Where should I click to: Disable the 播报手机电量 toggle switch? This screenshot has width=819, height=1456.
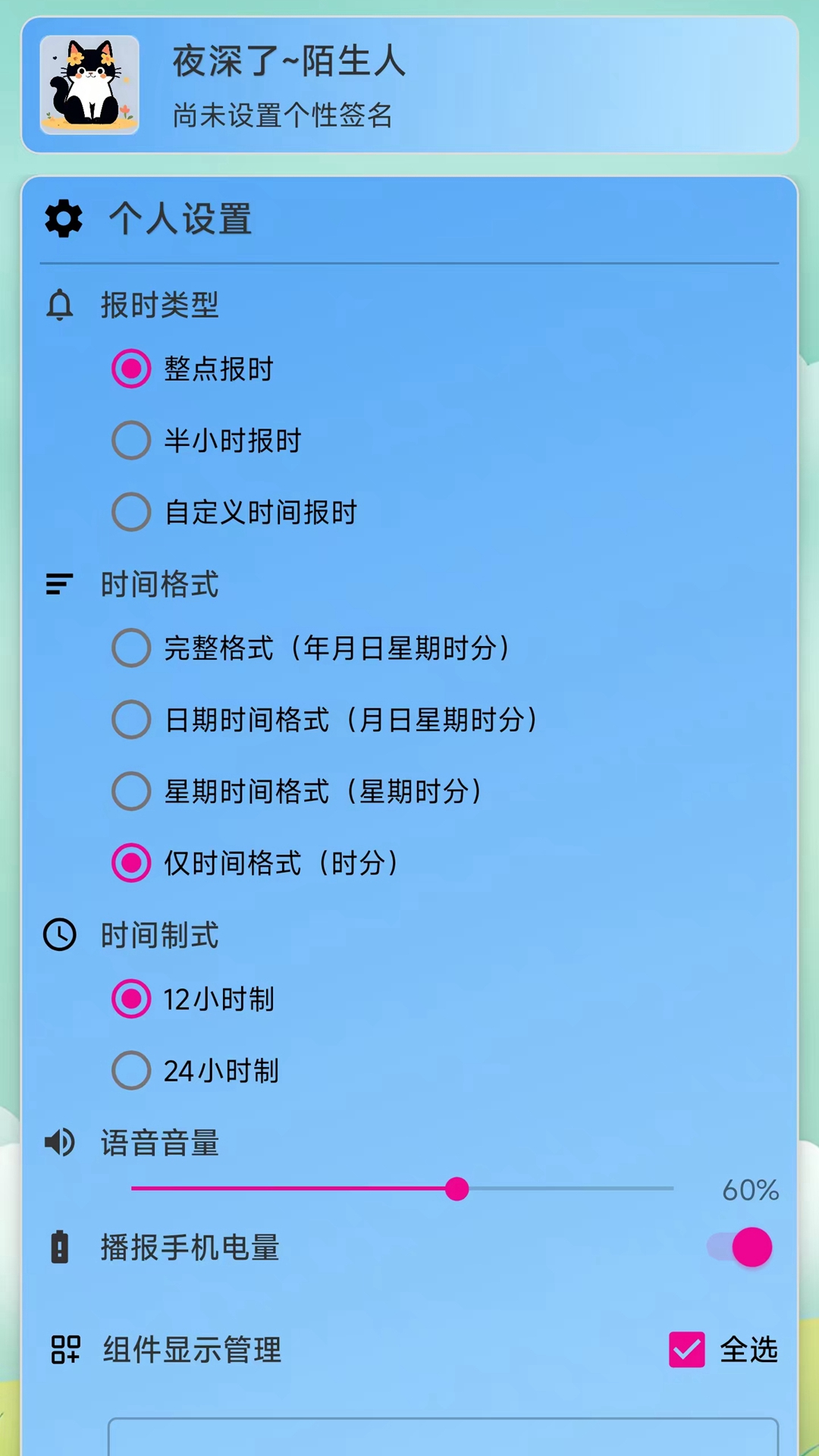[740, 1247]
